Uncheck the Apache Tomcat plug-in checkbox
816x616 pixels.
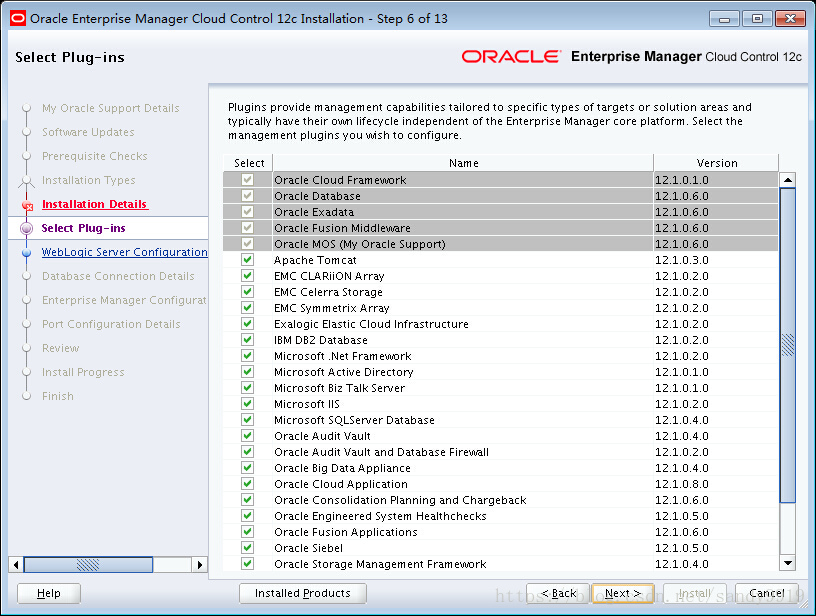pyautogui.click(x=248, y=260)
